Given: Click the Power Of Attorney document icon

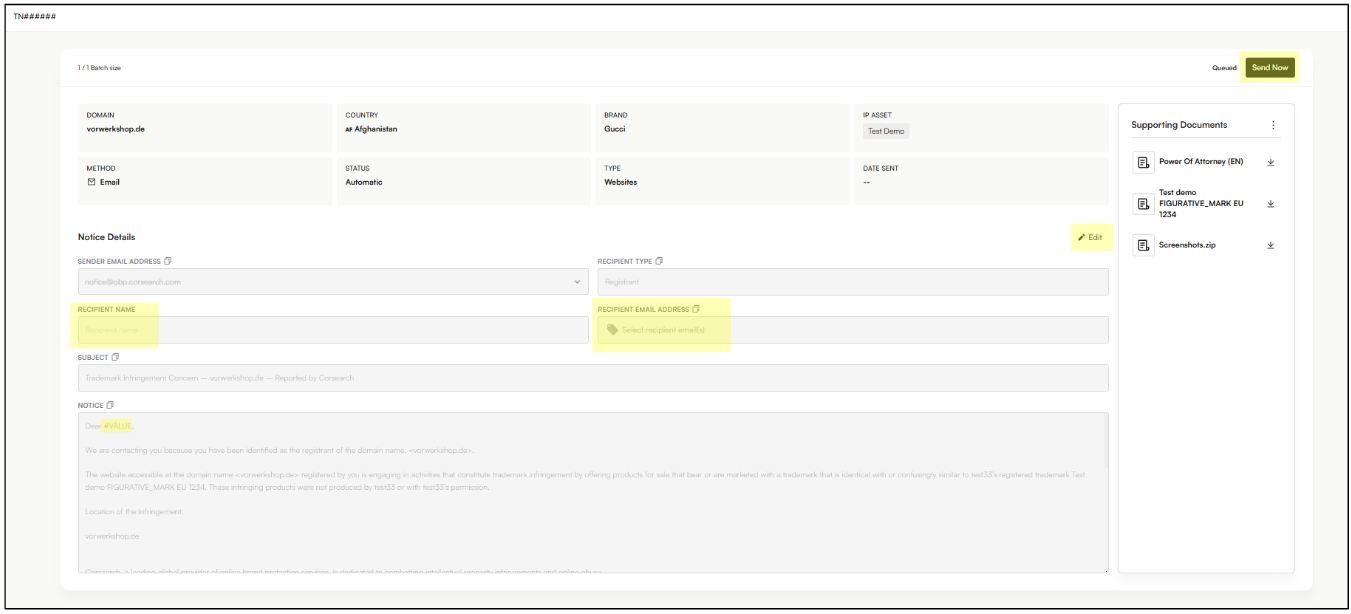Looking at the screenshot, I should coord(1143,162).
